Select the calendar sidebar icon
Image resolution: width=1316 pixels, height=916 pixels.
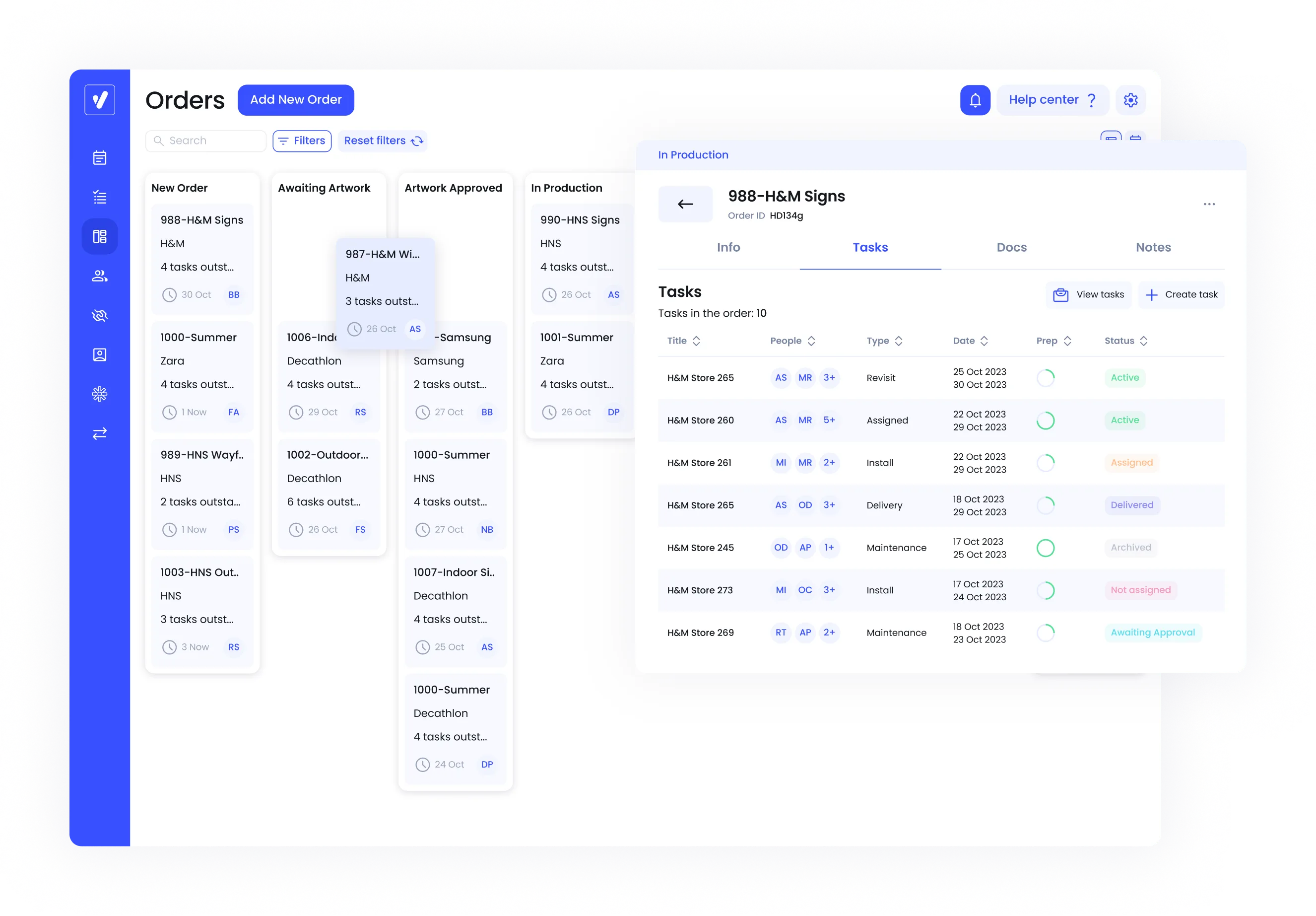click(99, 158)
